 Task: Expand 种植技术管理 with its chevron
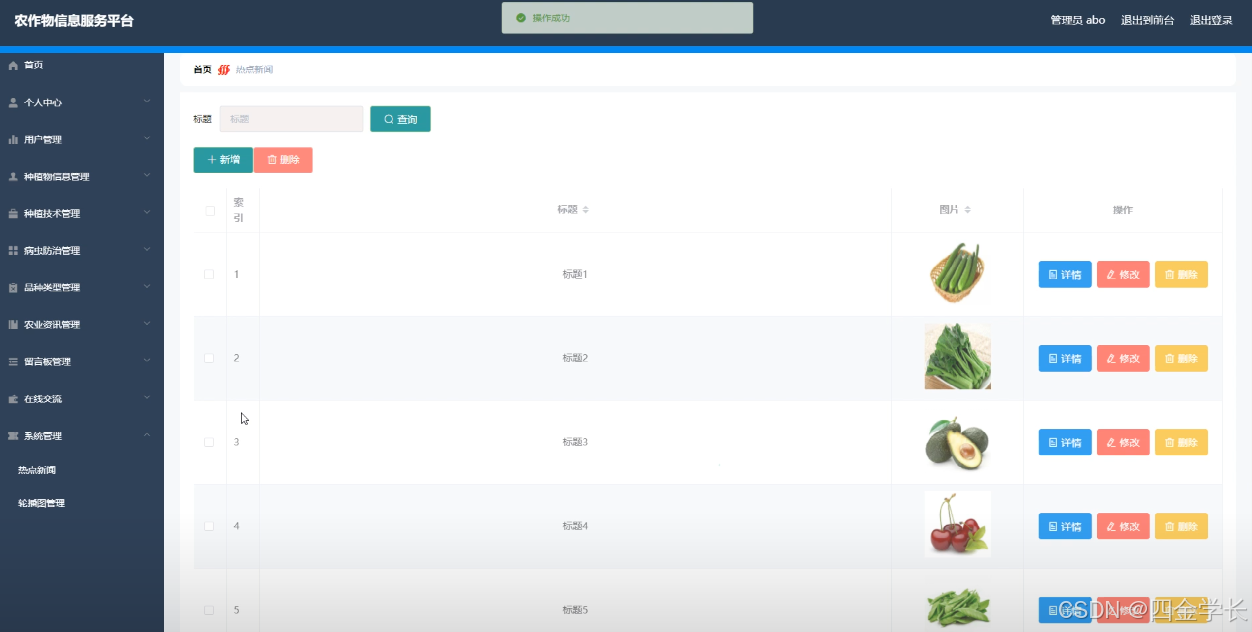147,213
